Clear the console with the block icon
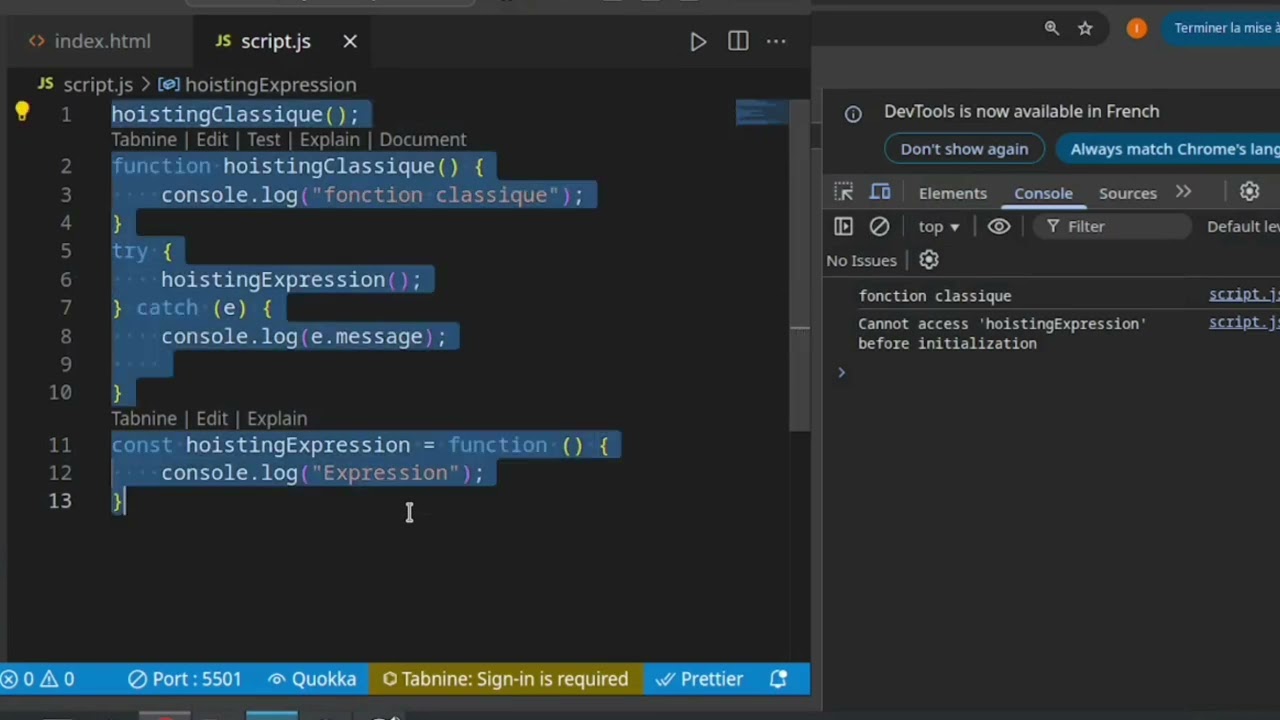Viewport: 1280px width, 720px height. click(x=879, y=226)
